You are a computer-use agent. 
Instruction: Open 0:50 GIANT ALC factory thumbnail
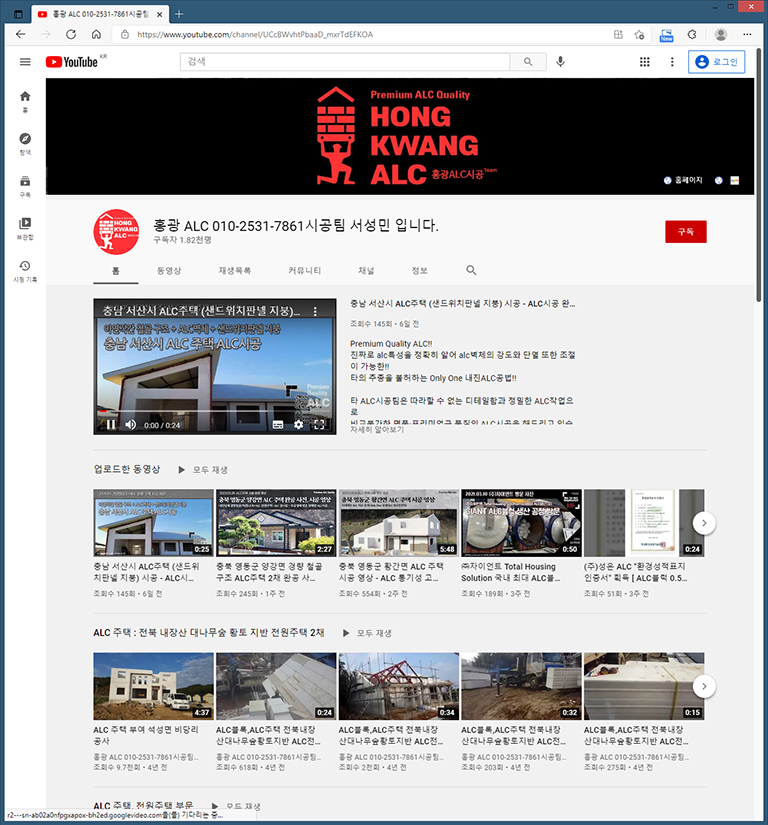(521, 523)
